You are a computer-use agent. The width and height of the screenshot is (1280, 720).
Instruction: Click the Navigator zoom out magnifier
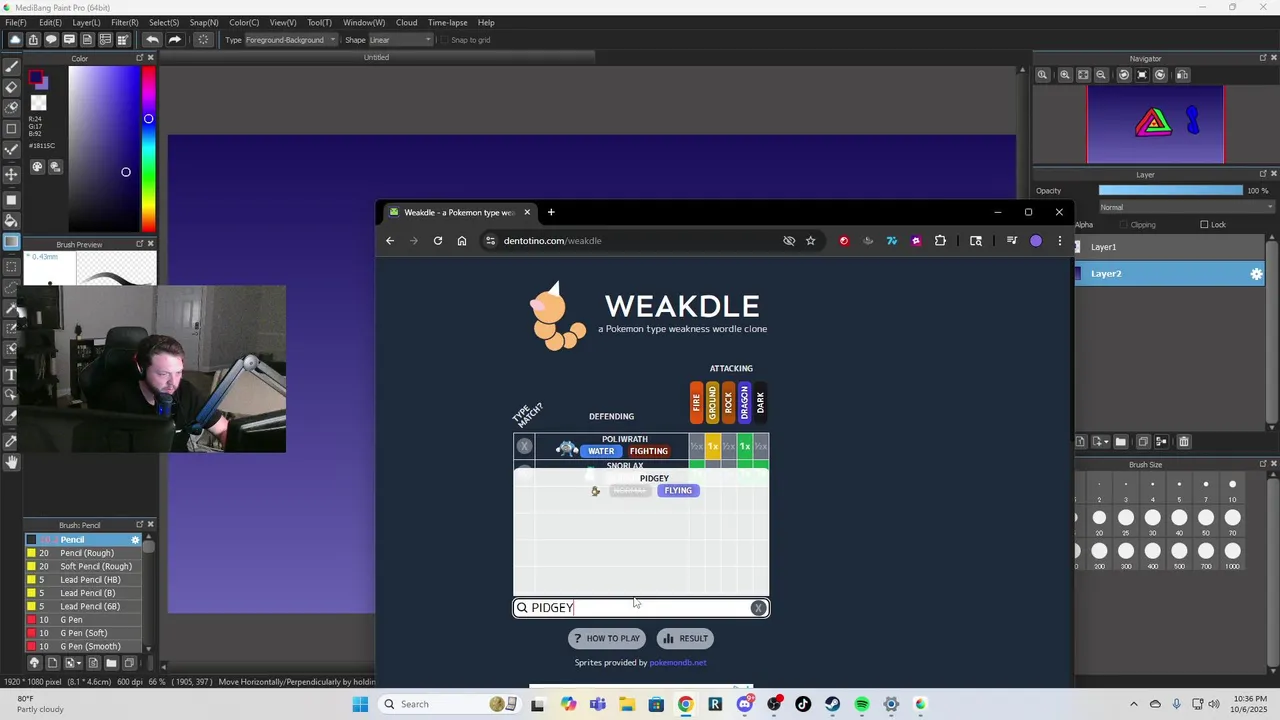click(1101, 75)
